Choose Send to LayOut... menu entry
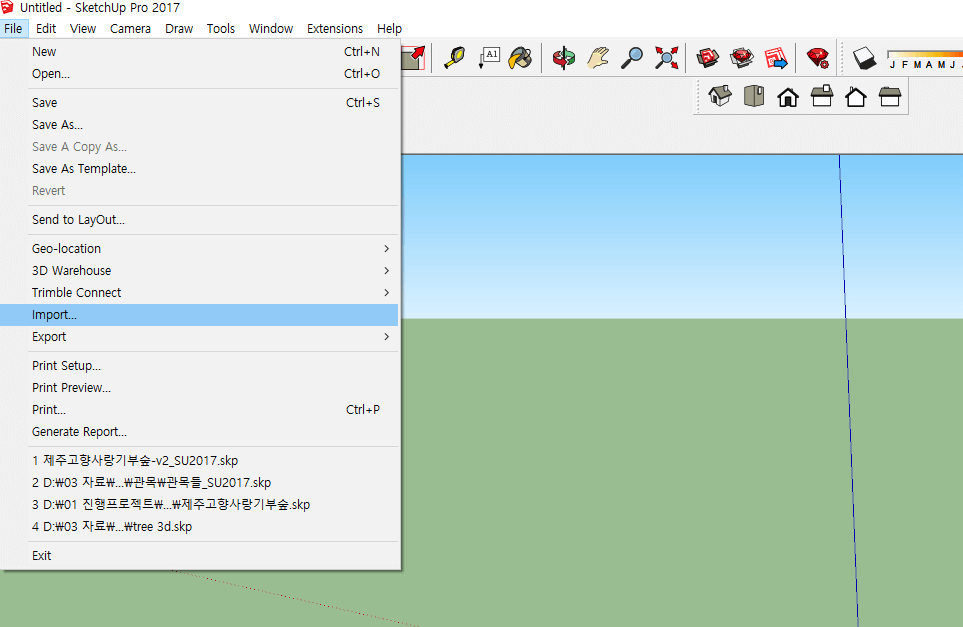The width and height of the screenshot is (963, 627). (x=199, y=220)
